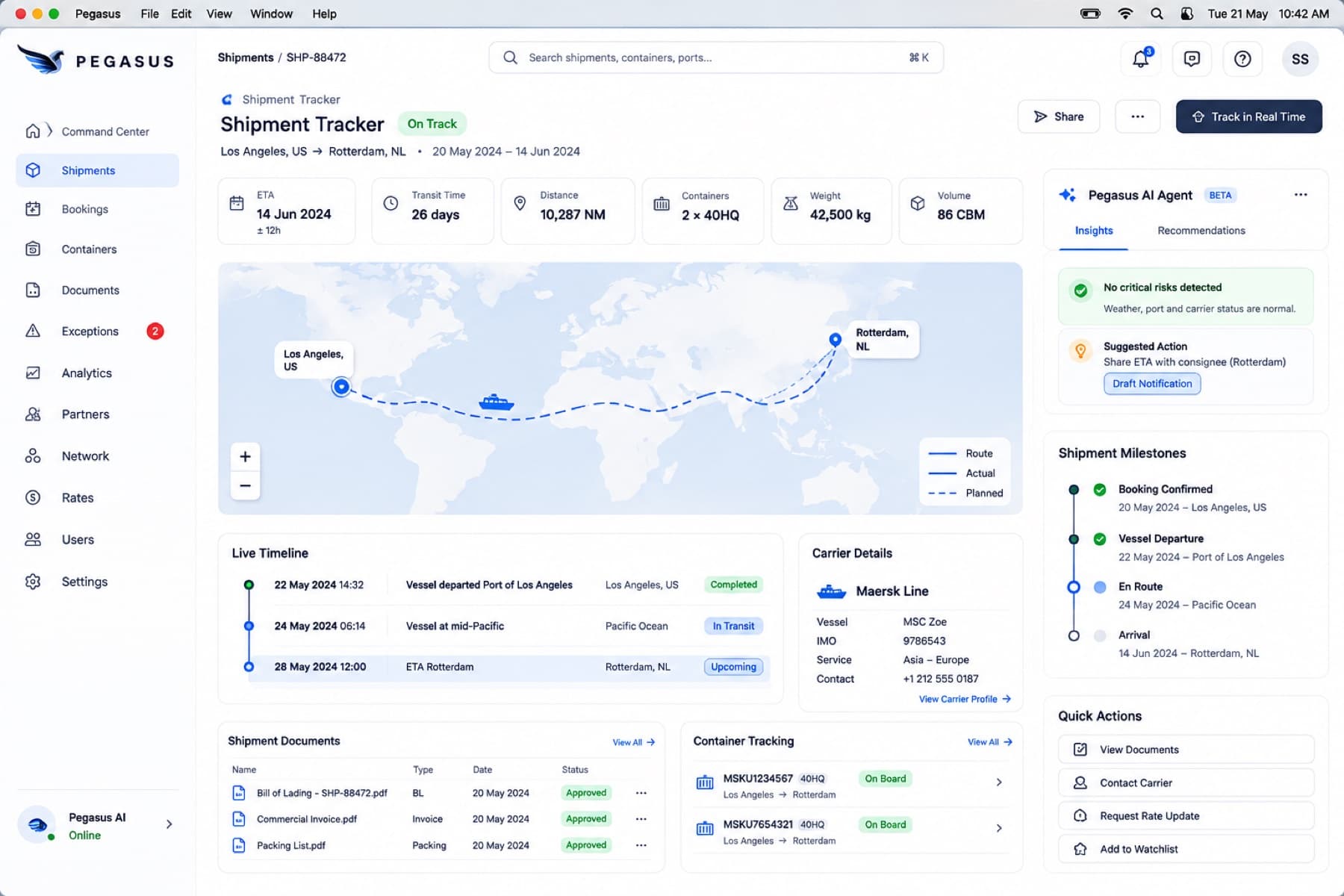
Task: Zoom in on the map
Action: 245,456
